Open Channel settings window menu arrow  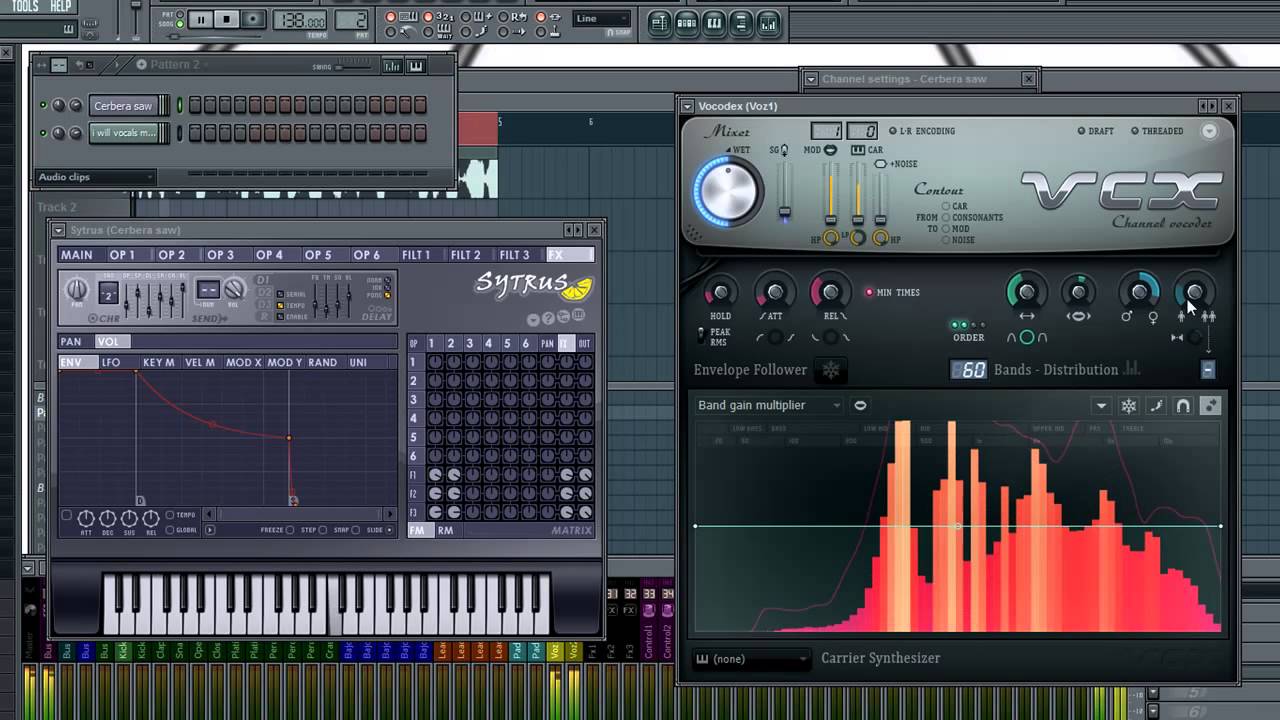point(811,79)
